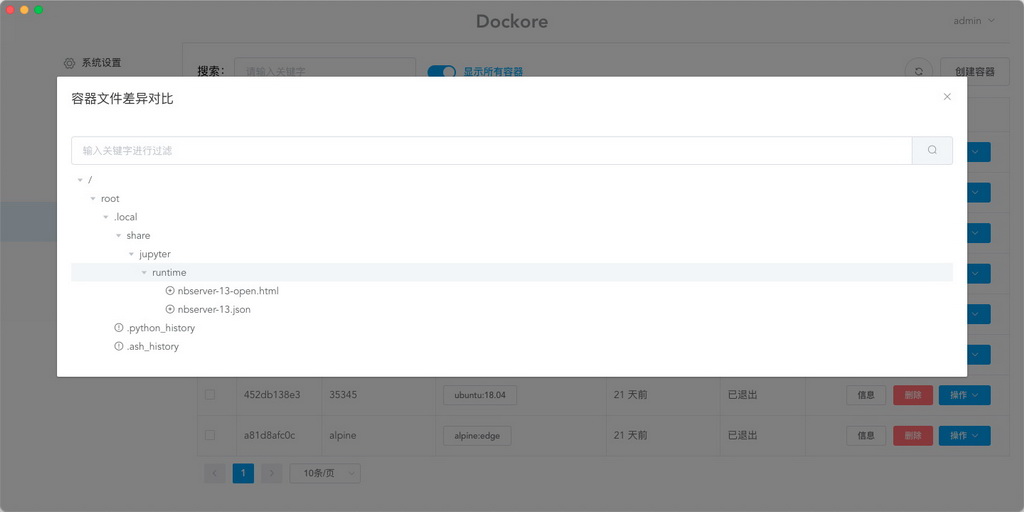This screenshot has height=512, width=1024.
Task: Click the added icon beside nbserver-13.json
Action: click(x=170, y=310)
